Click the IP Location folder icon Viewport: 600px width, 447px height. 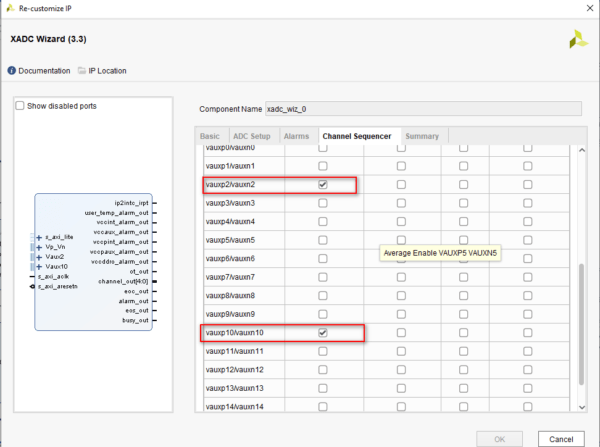click(82, 71)
